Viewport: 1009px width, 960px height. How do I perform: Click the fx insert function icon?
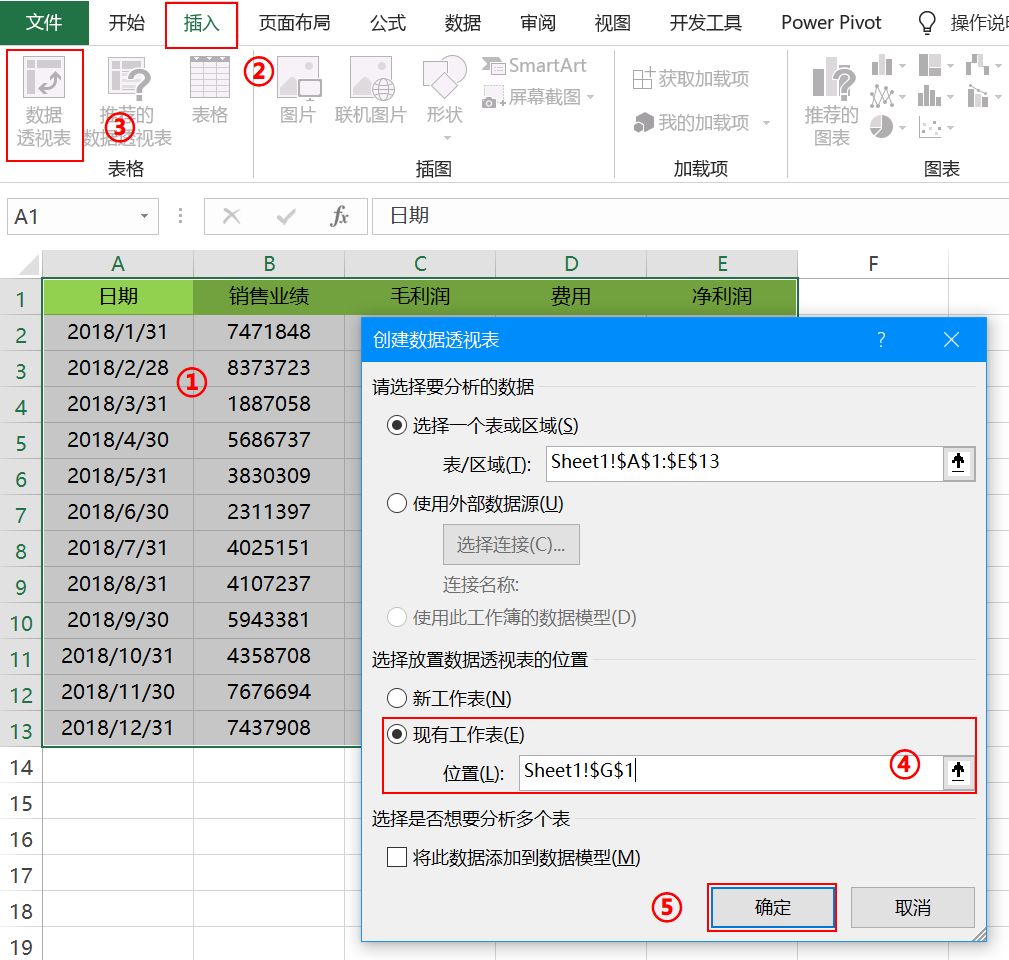[x=339, y=216]
